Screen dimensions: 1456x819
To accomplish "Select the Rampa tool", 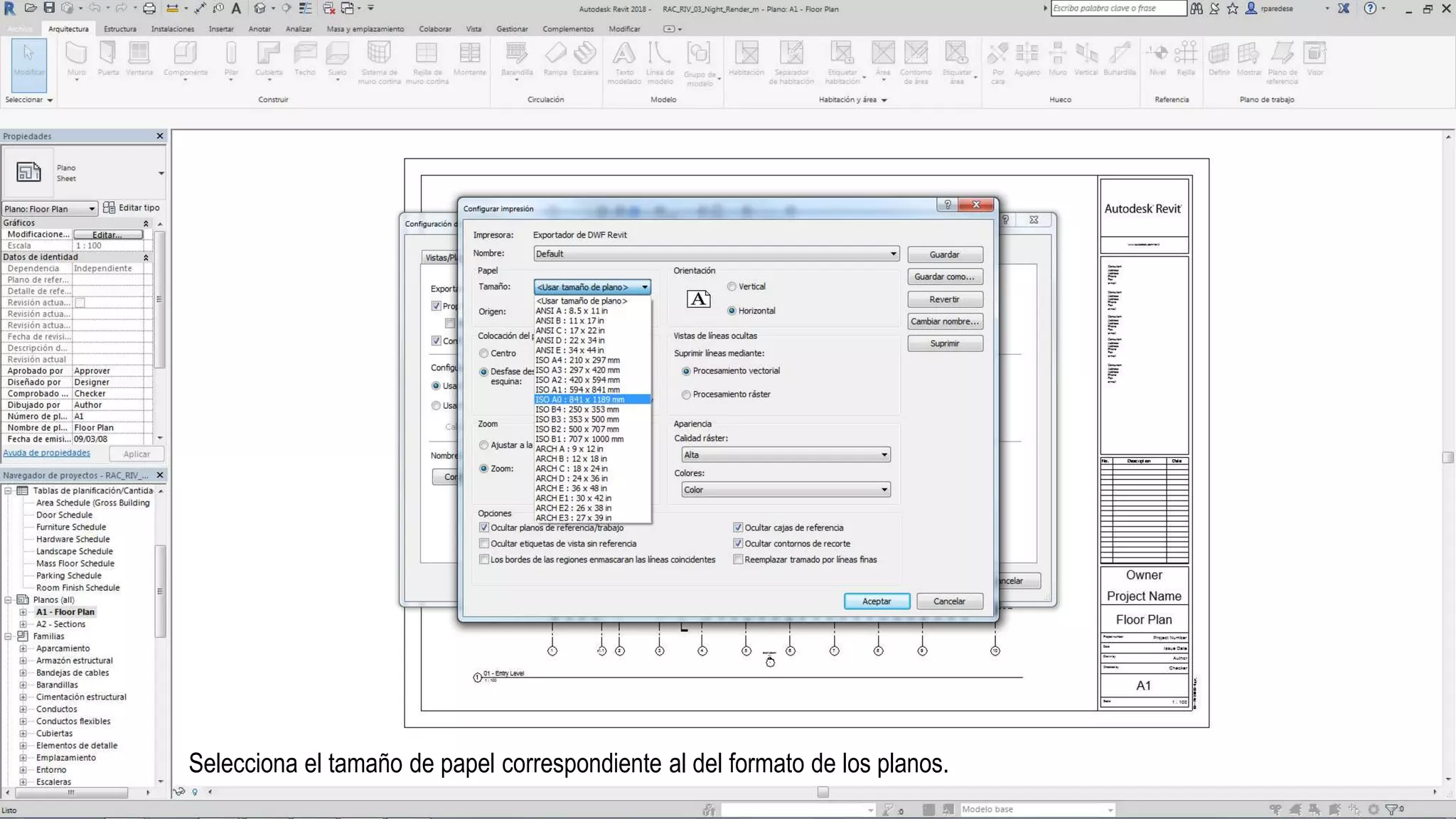I will pos(555,59).
